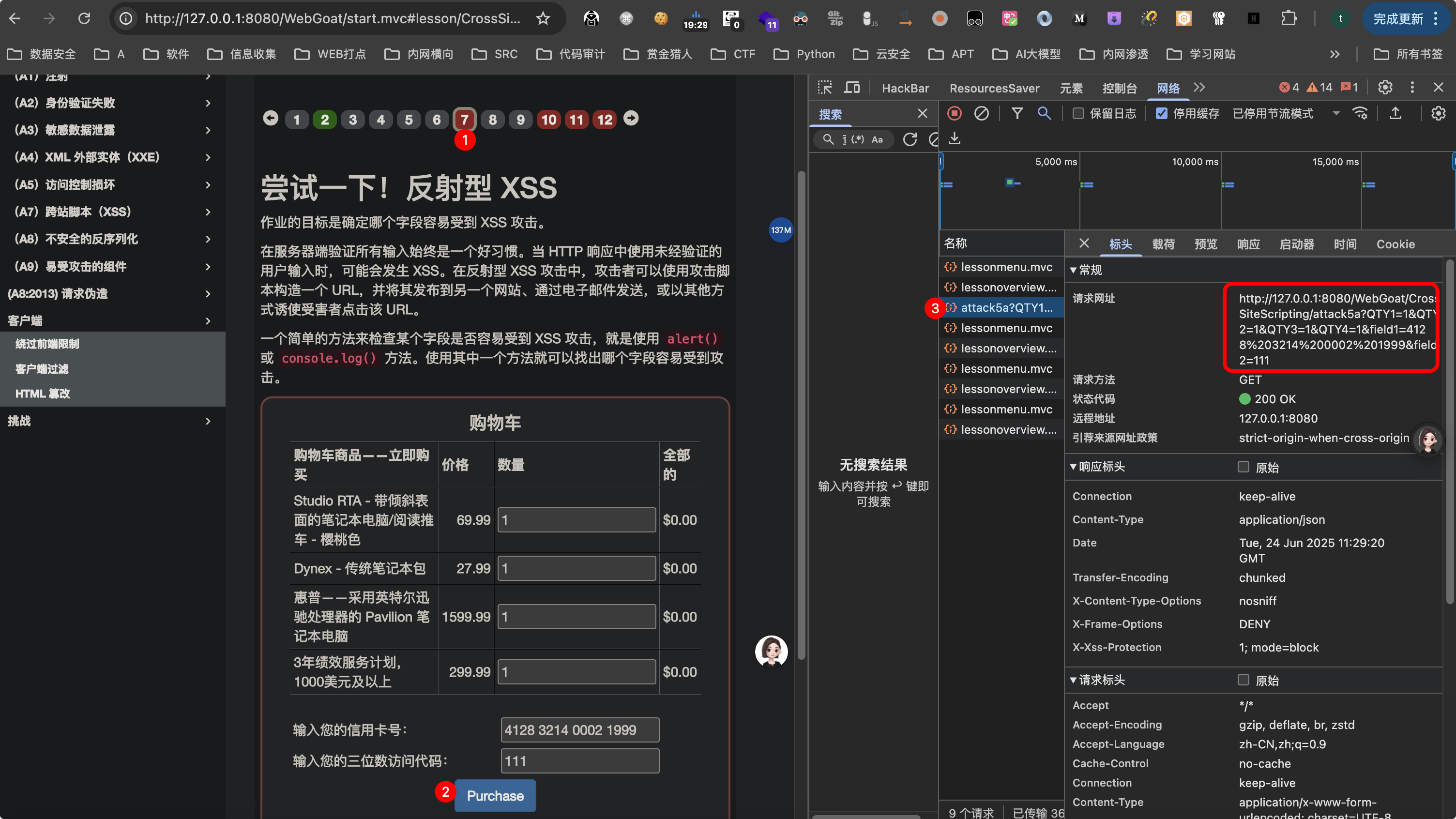Uncheck the 停用缓存 checkbox
The height and width of the screenshot is (819, 1456).
1161,114
